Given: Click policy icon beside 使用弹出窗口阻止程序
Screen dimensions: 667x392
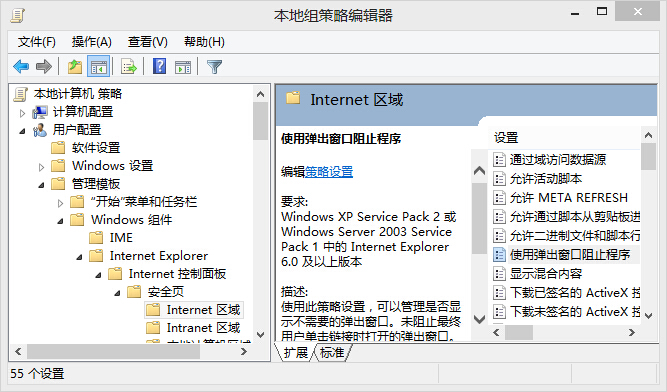Looking at the screenshot, I should (499, 255).
